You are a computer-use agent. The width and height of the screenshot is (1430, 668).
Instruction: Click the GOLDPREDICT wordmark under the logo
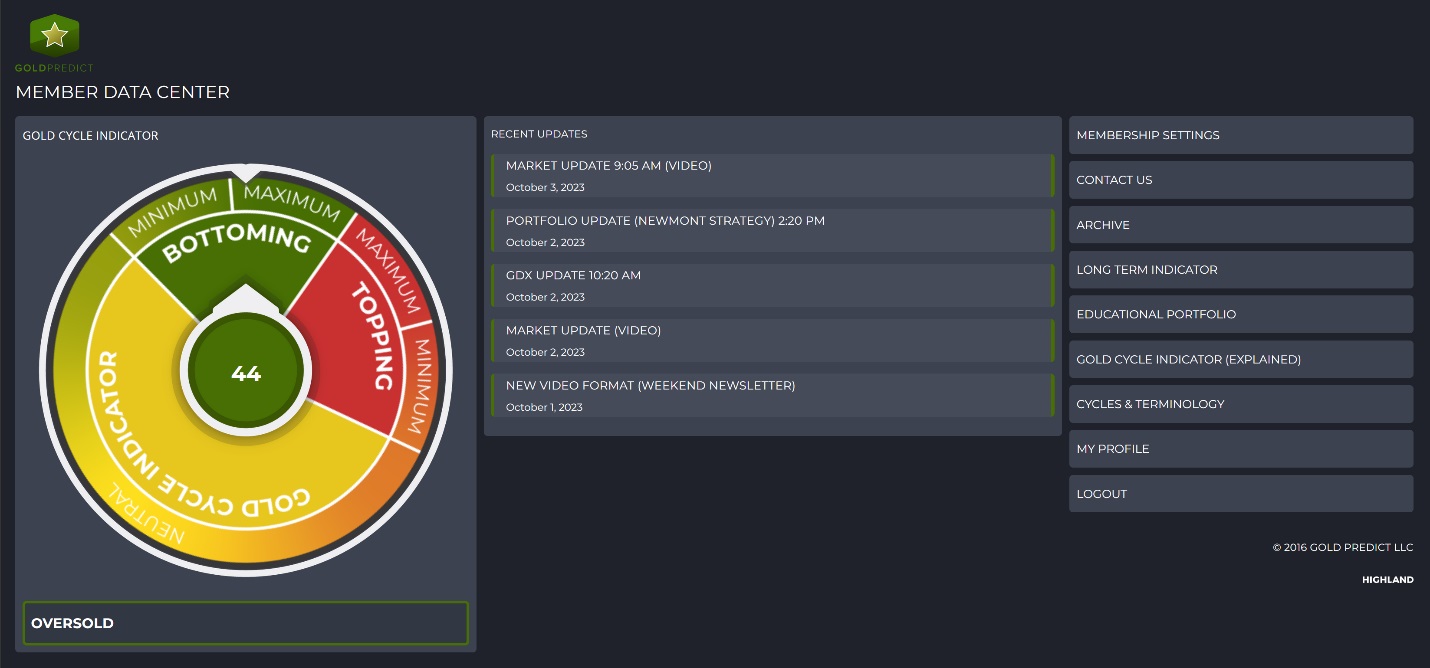click(54, 68)
